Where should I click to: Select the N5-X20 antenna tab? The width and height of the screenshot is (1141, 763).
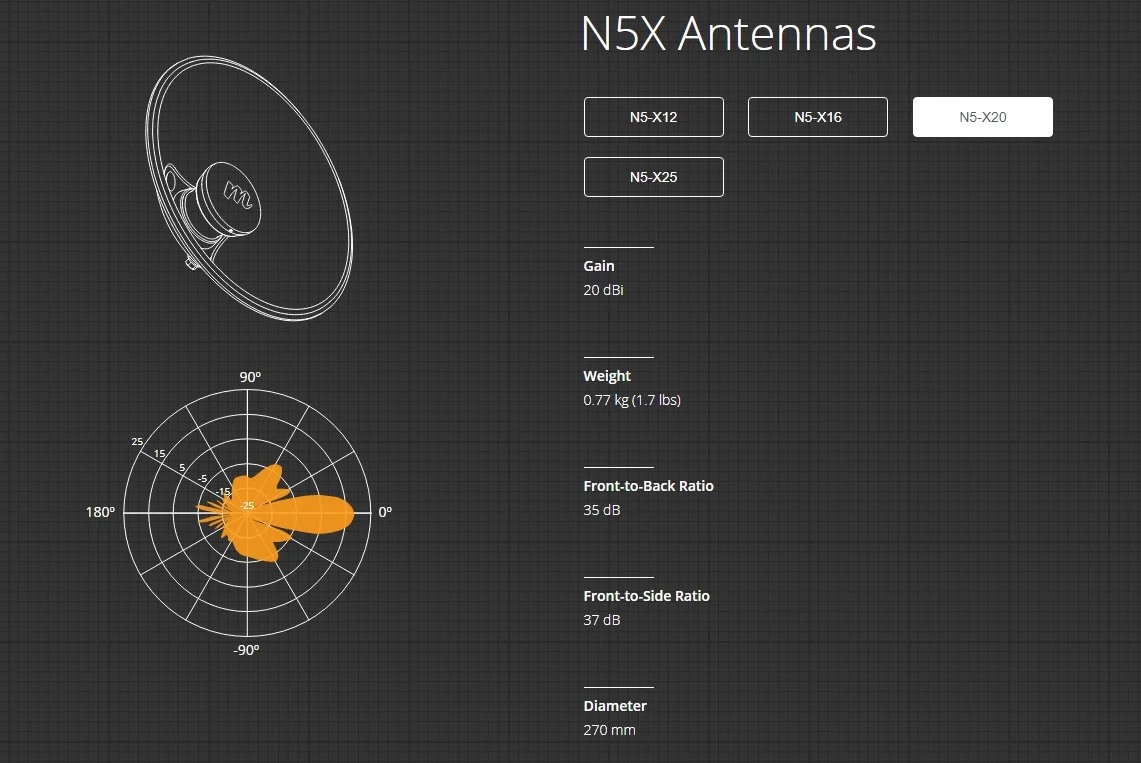(983, 117)
